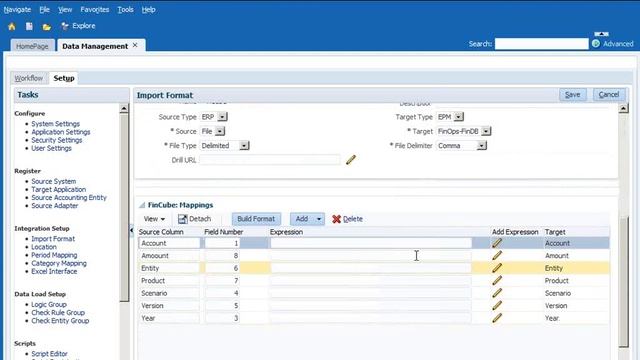The width and height of the screenshot is (640, 360).
Task: Click the Cancel button
Action: point(609,95)
